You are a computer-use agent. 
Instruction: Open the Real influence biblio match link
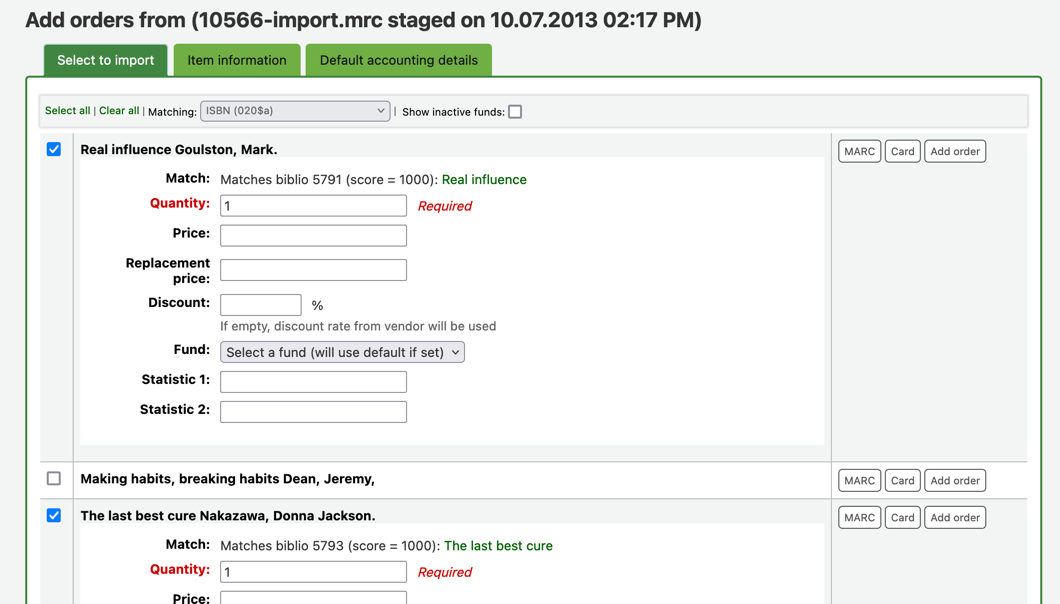[484, 180]
